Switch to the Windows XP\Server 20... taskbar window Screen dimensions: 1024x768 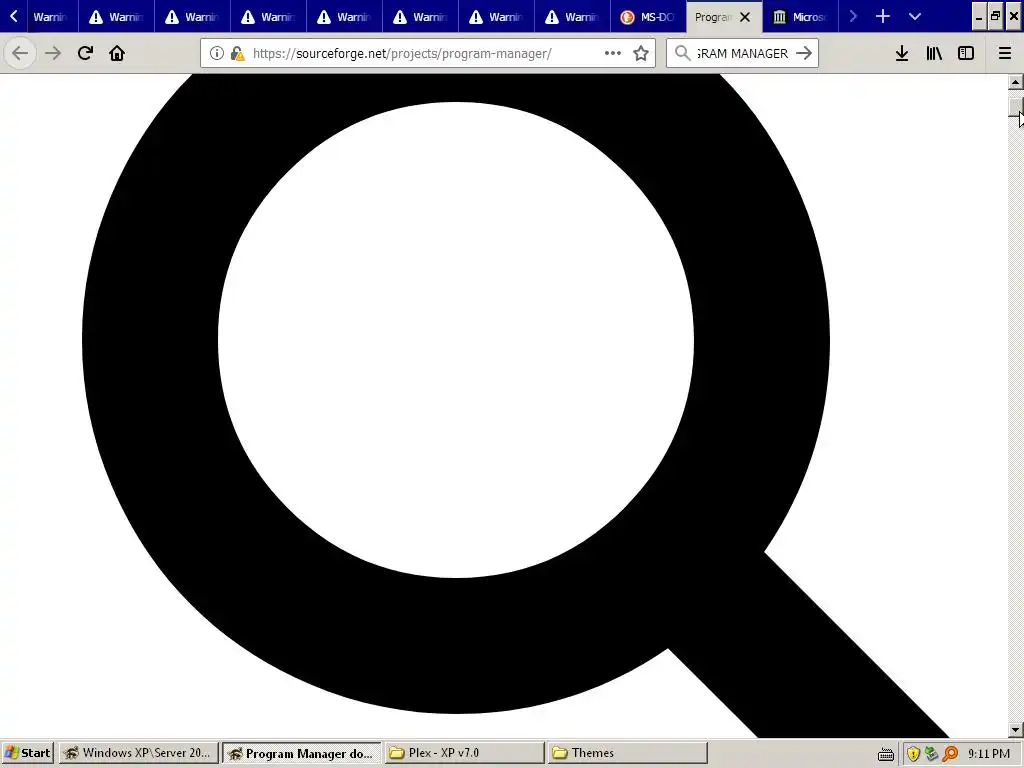click(138, 753)
